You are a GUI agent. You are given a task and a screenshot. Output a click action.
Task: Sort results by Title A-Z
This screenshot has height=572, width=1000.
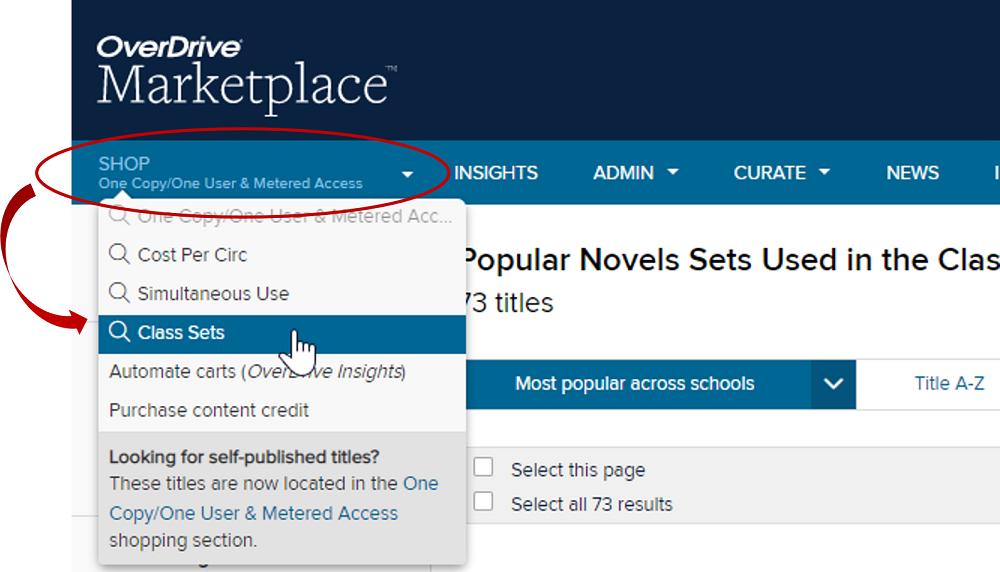(949, 383)
